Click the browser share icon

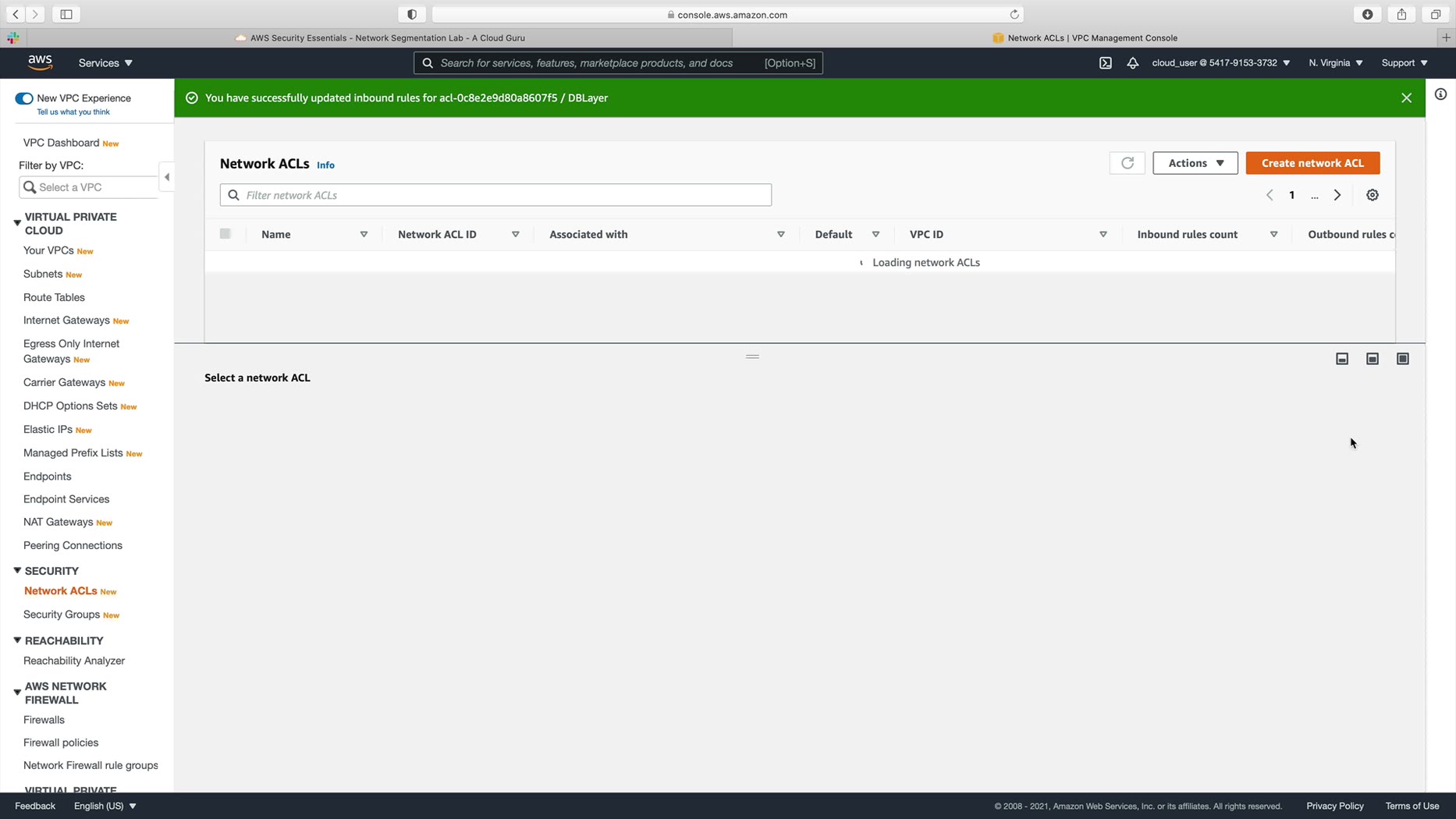coord(1401,14)
